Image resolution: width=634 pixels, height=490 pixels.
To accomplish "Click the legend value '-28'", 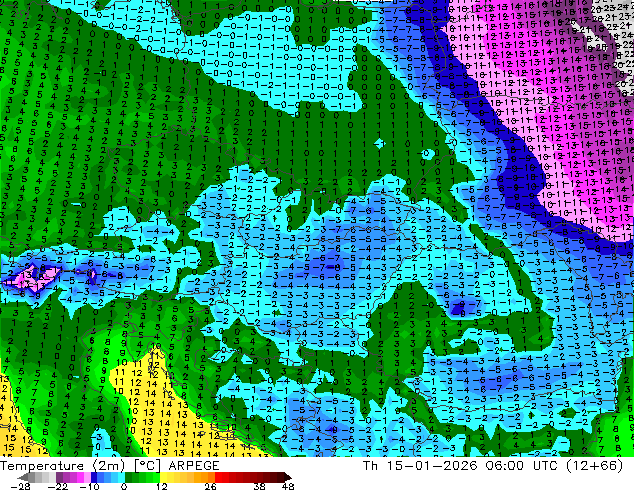I will 21,486.
